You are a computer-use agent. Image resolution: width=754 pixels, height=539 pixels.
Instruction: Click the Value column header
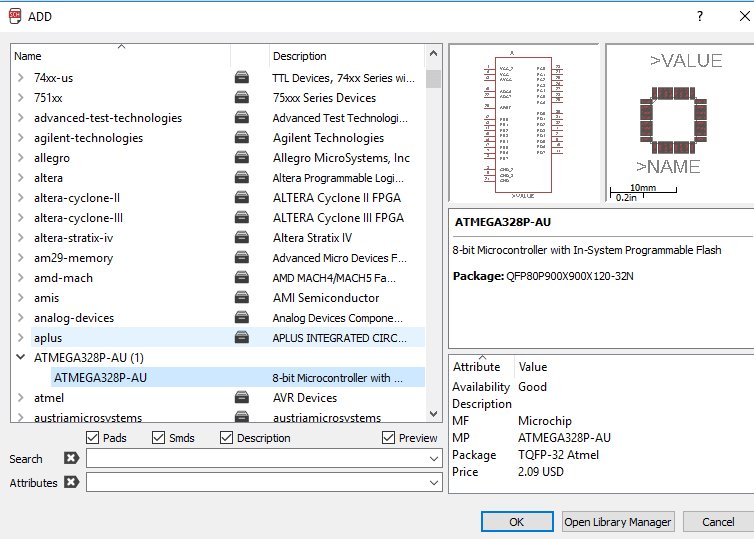coord(533,367)
